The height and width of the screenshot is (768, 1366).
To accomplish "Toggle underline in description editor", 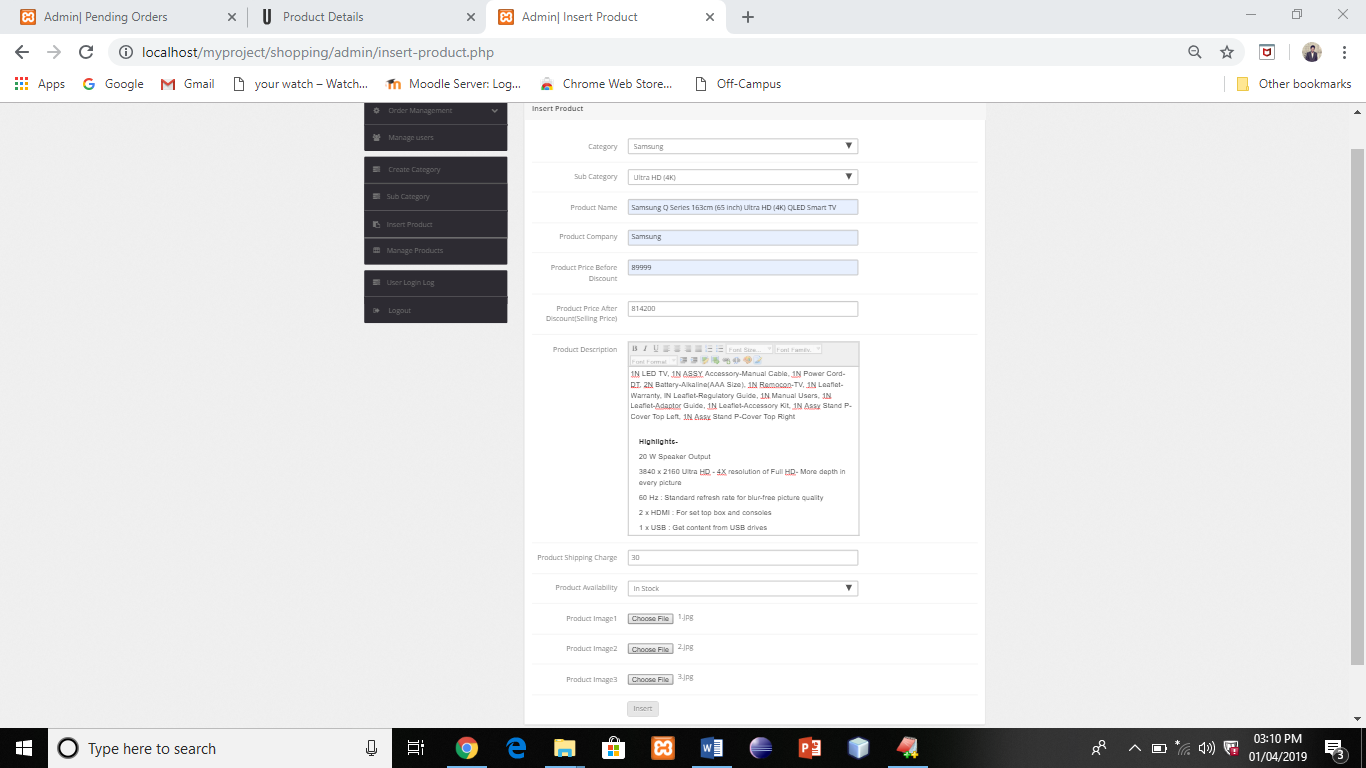I will click(656, 348).
